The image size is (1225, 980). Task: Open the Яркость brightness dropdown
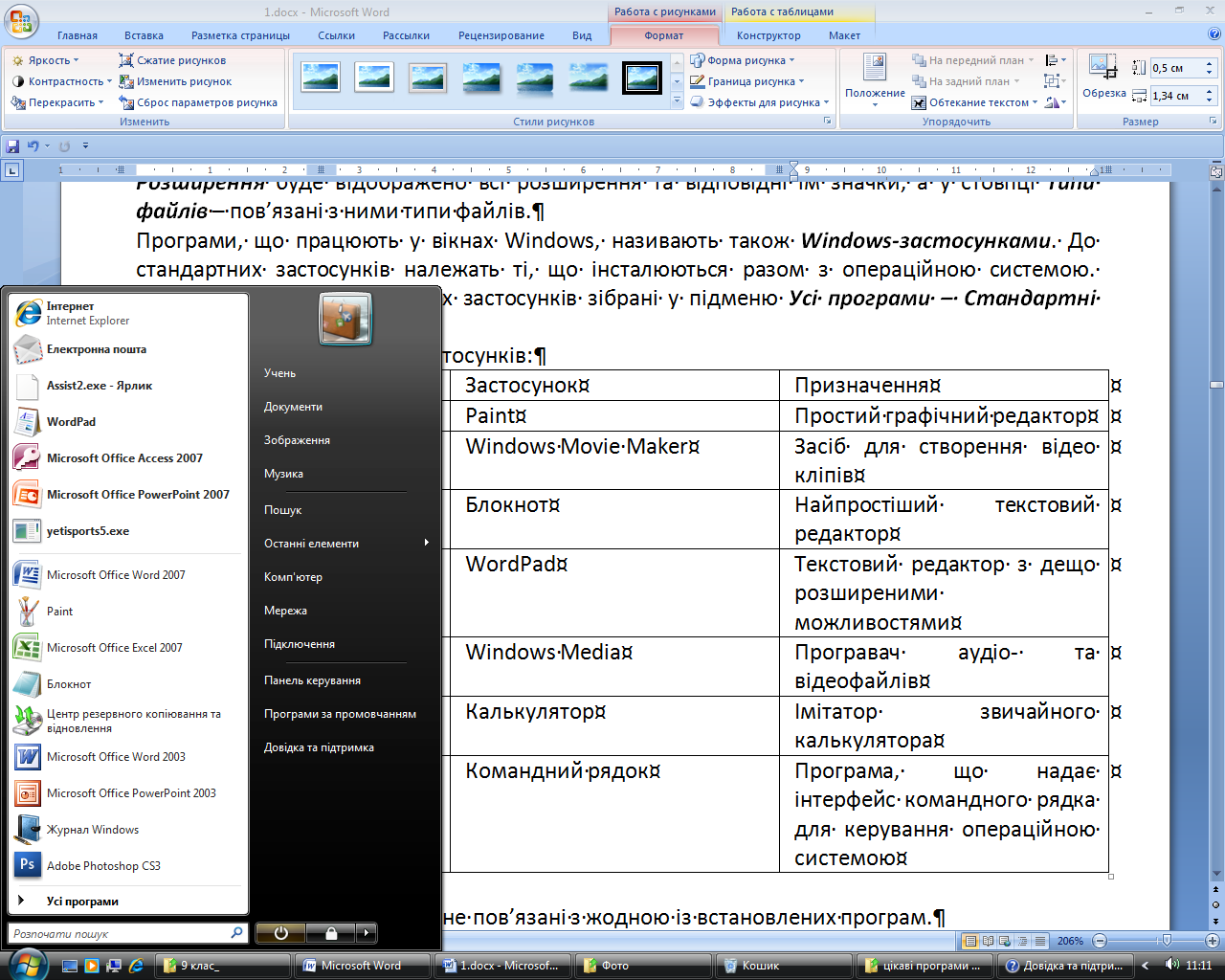(x=46, y=60)
